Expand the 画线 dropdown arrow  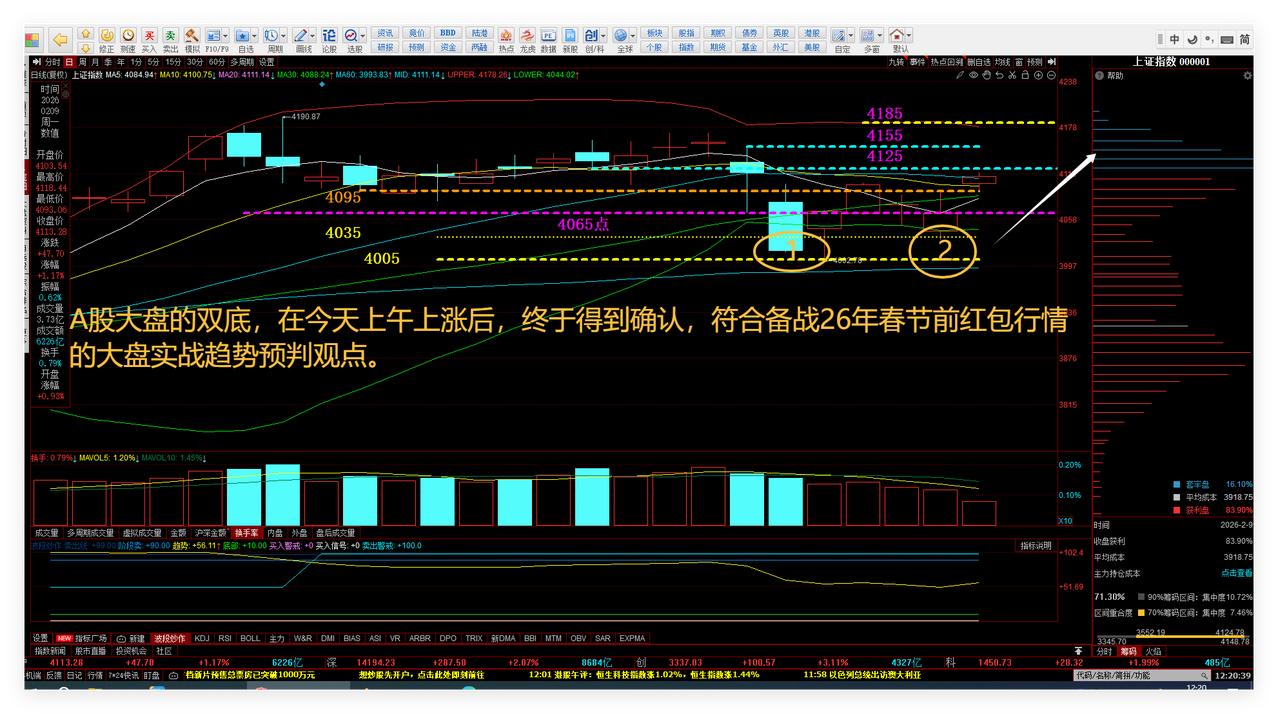tap(312, 35)
